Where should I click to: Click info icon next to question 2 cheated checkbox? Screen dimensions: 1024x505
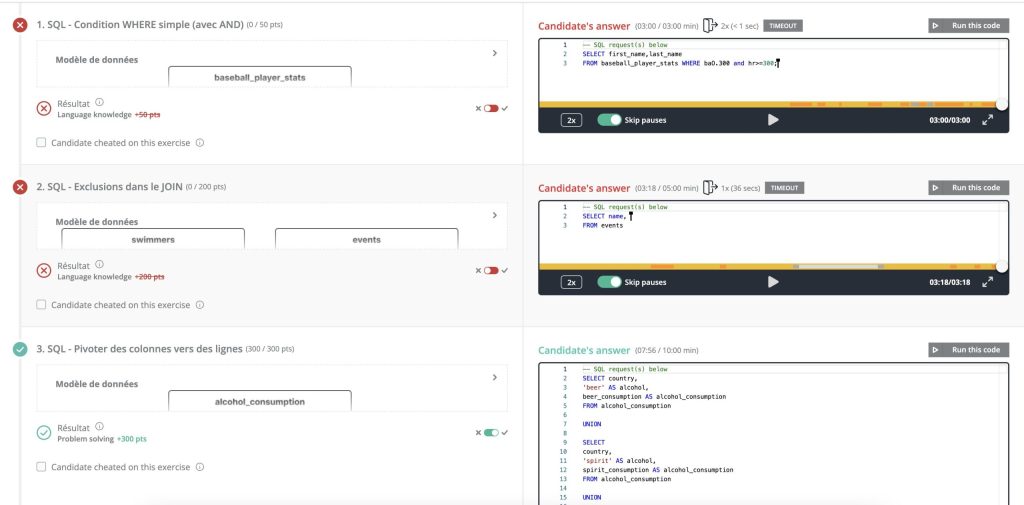tap(200, 305)
